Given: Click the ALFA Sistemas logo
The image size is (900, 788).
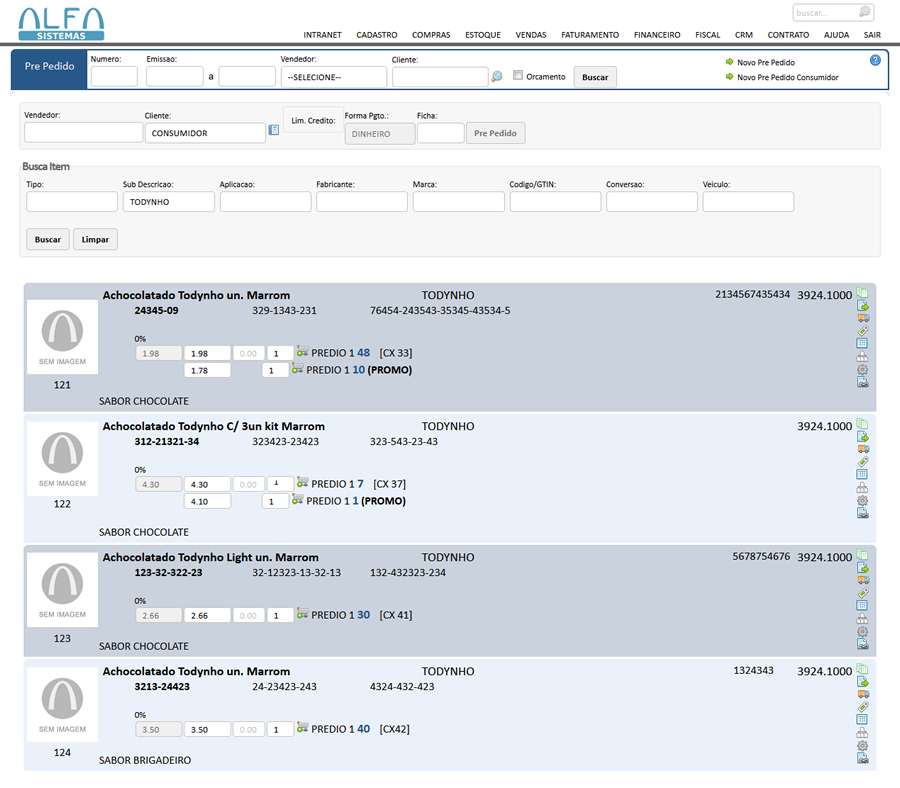Looking at the screenshot, I should (61, 24).
